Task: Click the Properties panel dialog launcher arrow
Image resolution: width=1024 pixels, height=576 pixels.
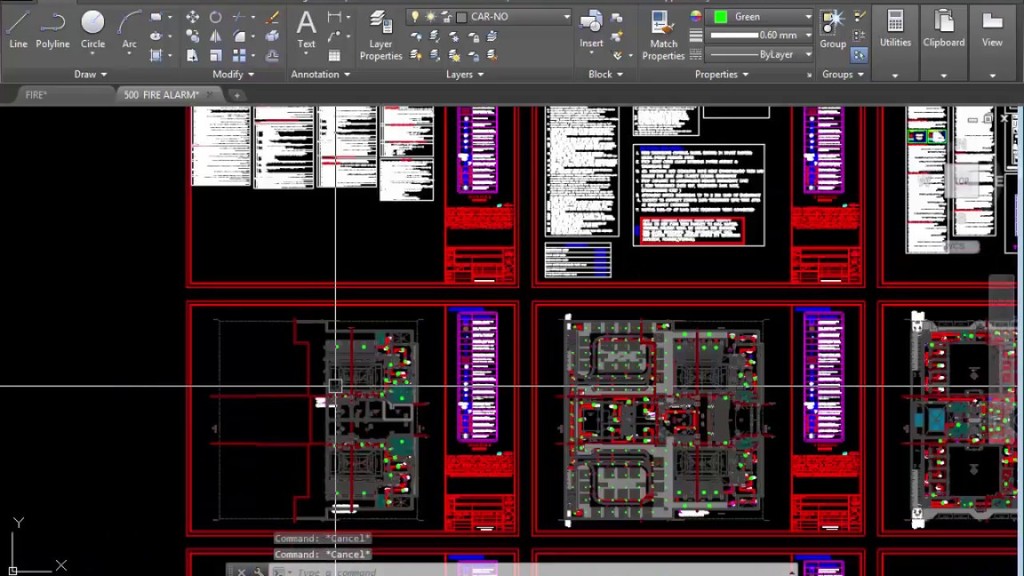Action: (809, 76)
